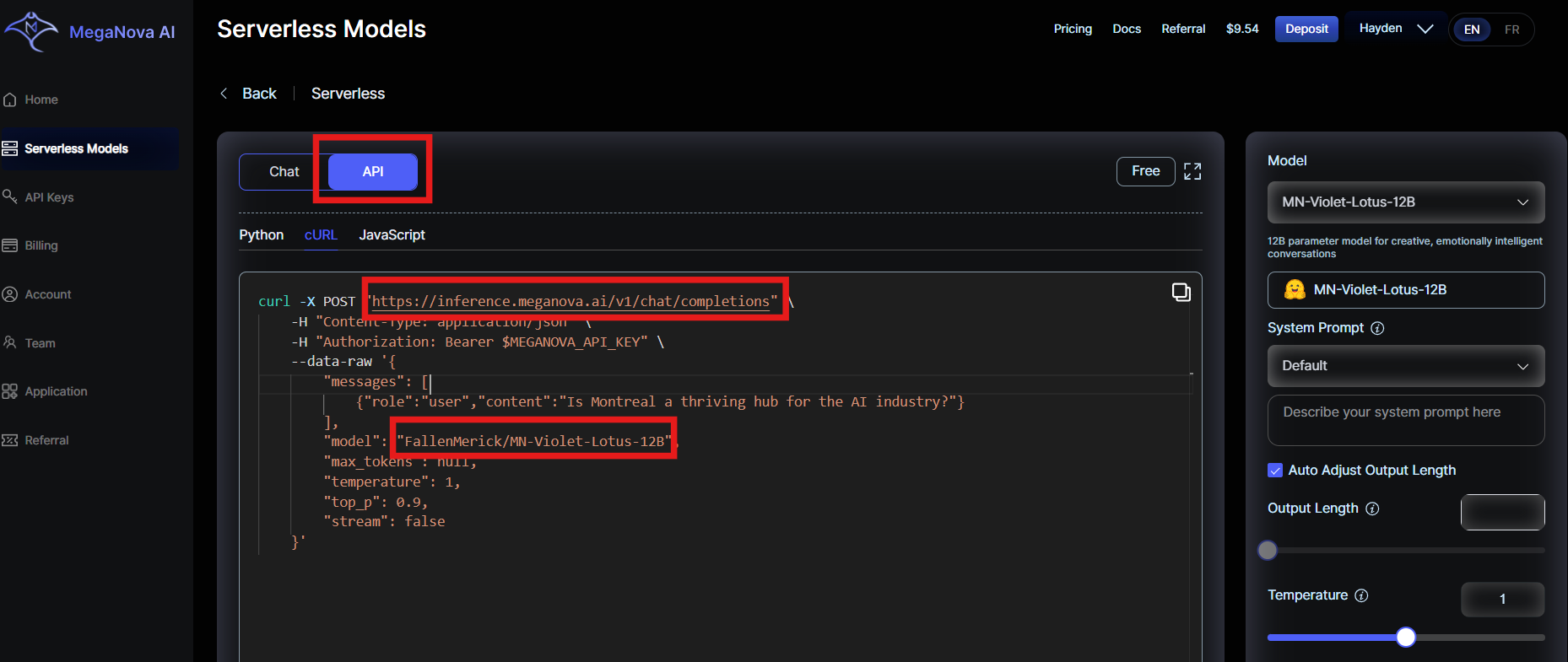Click the Output Length info icon
Screen dimensions: 1568x662
tap(1372, 509)
